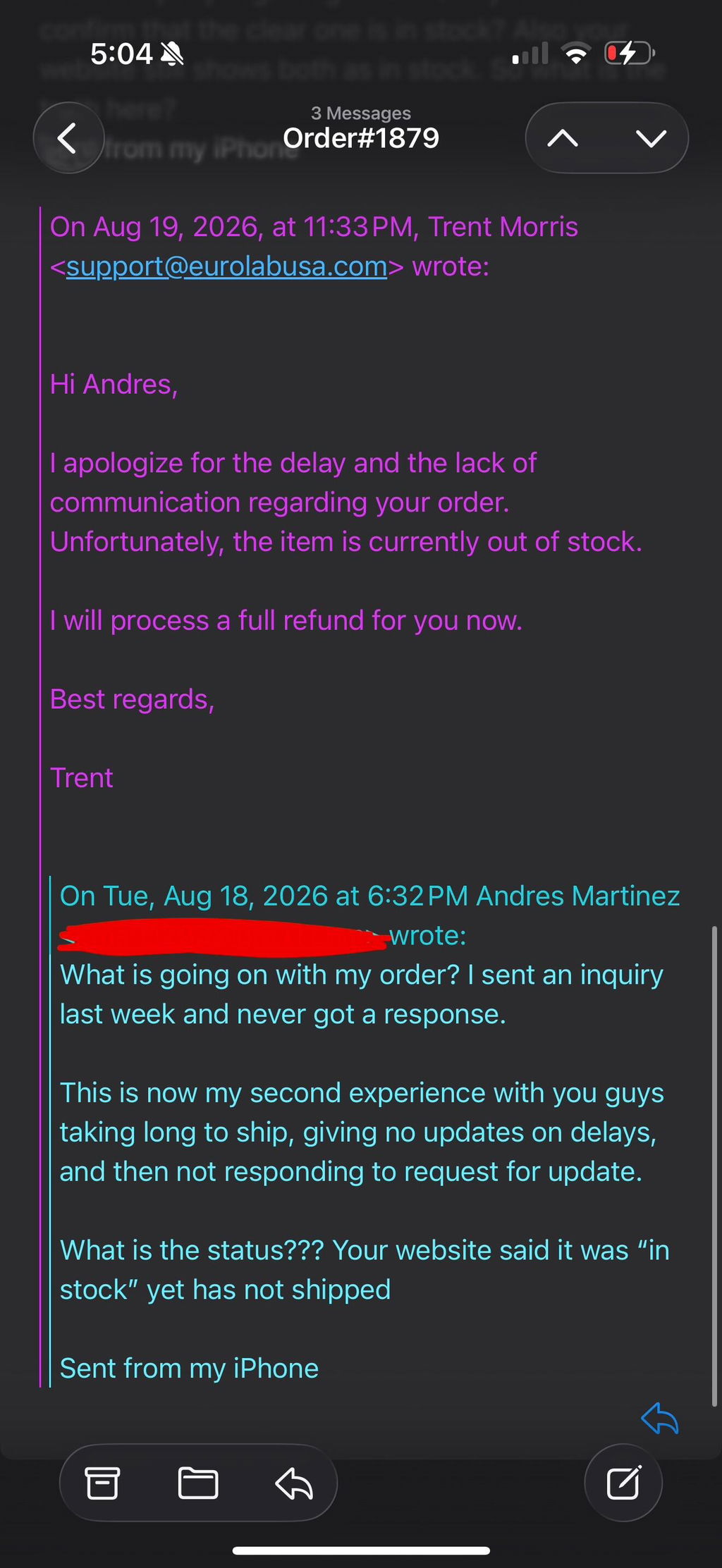Tap the 5:04 clock in status bar

coord(121,54)
